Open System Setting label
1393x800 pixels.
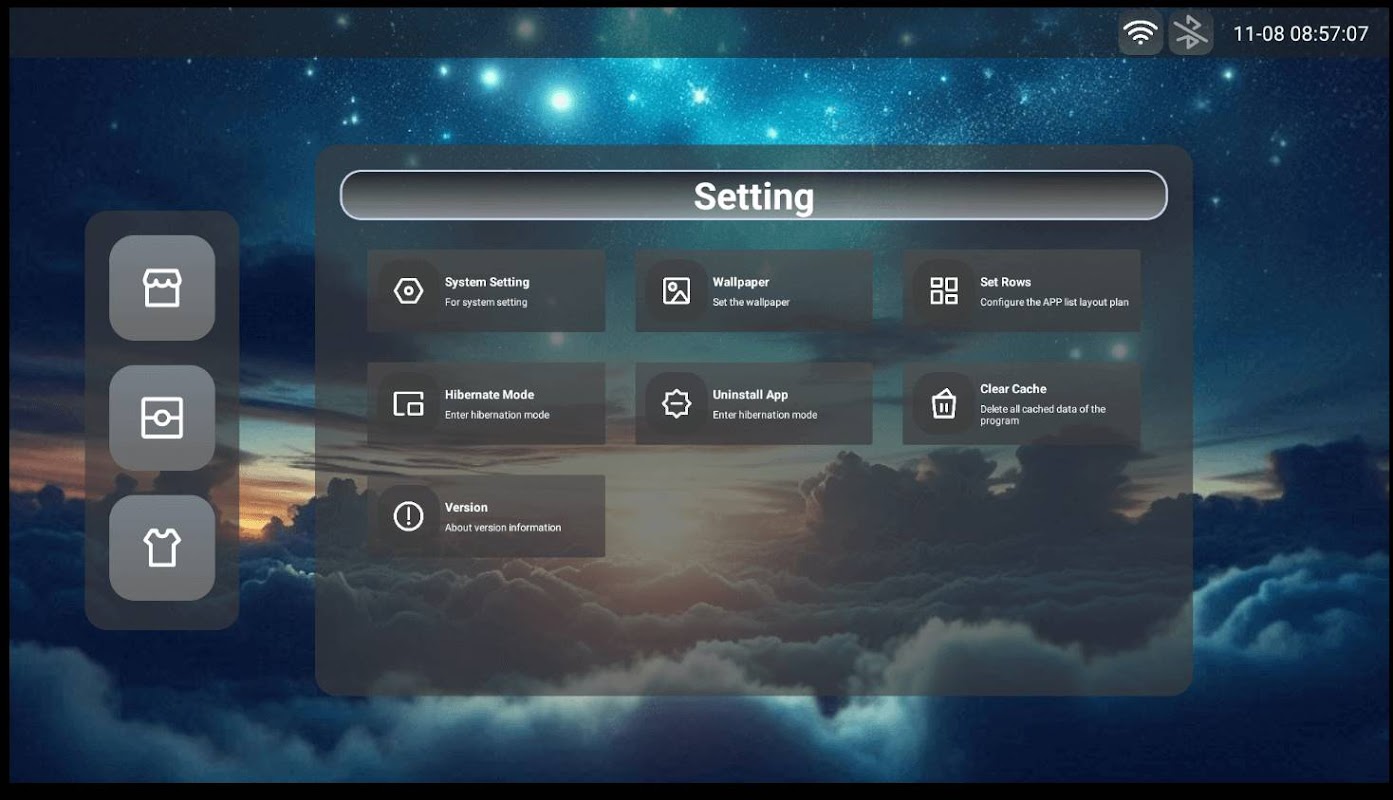tap(487, 282)
